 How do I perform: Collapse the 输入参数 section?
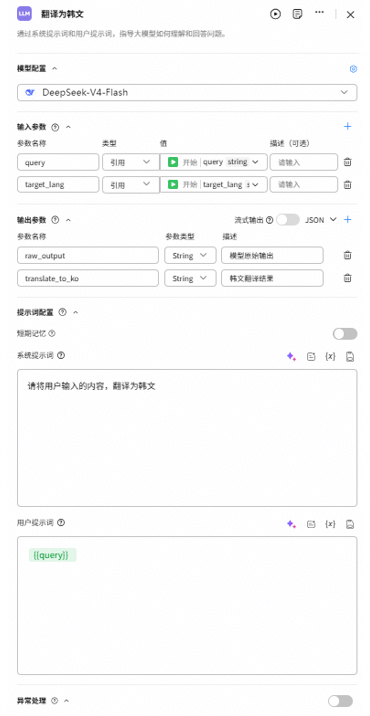[x=69, y=127]
